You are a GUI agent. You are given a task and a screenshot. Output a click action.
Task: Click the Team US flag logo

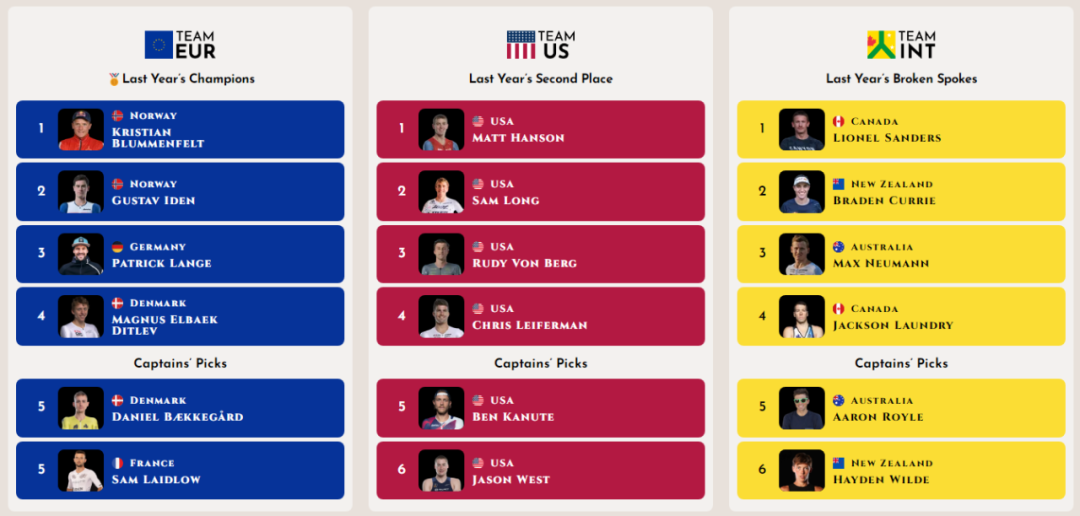coord(520,44)
